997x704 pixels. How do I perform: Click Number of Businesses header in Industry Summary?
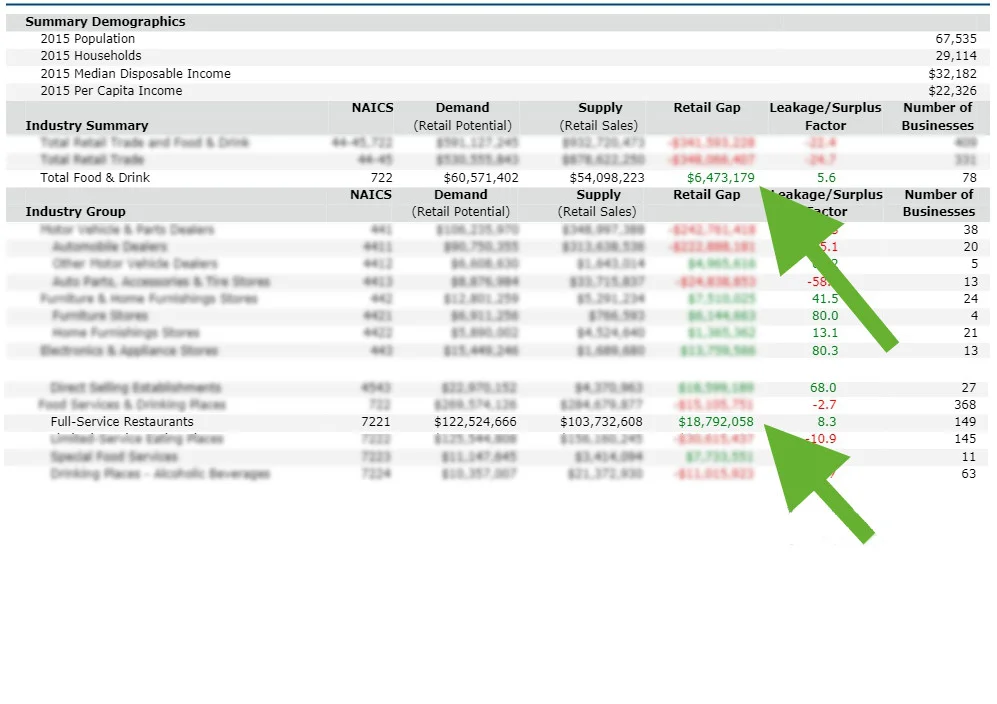[x=938, y=117]
